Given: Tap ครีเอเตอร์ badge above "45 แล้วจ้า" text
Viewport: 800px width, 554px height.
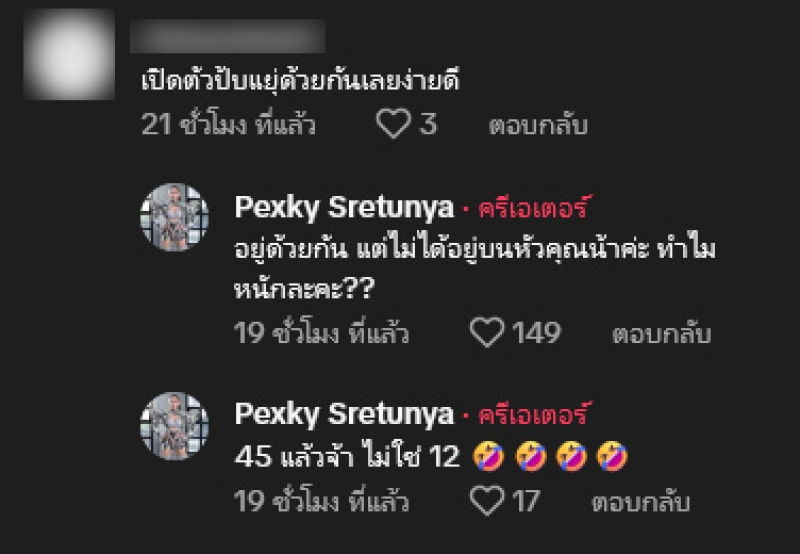Looking at the screenshot, I should tap(535, 414).
